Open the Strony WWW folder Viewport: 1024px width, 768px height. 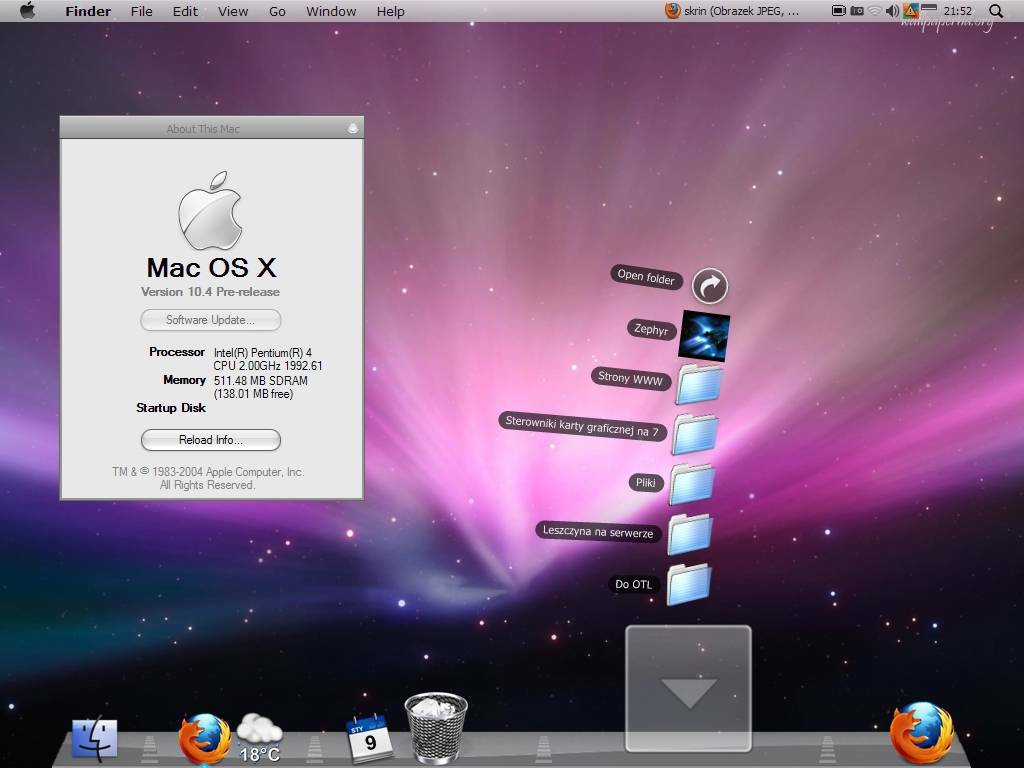(699, 384)
